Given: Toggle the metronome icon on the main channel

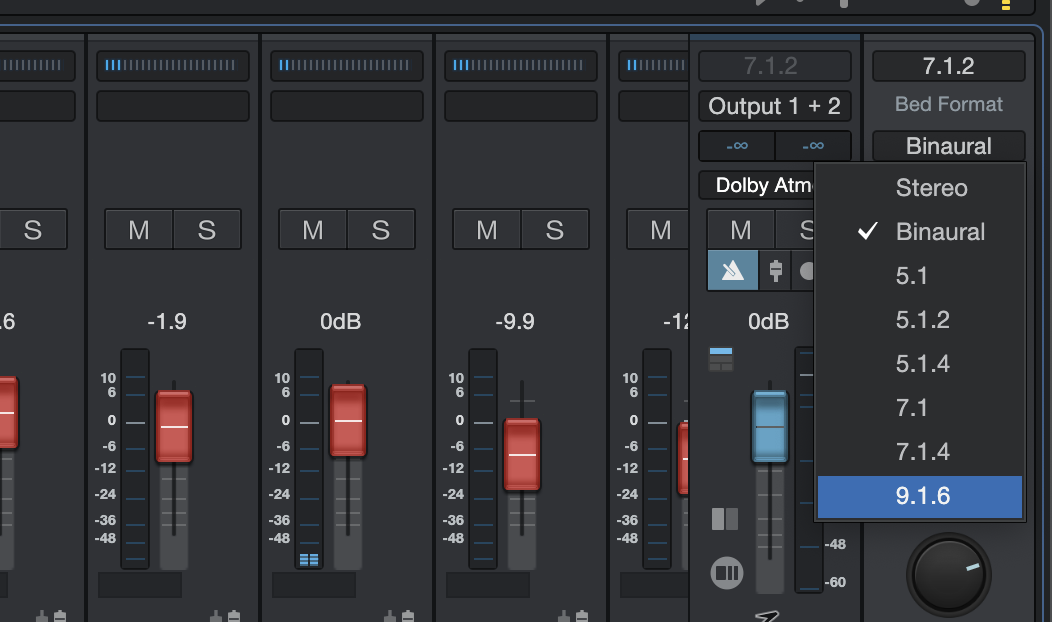Looking at the screenshot, I should tap(733, 270).
